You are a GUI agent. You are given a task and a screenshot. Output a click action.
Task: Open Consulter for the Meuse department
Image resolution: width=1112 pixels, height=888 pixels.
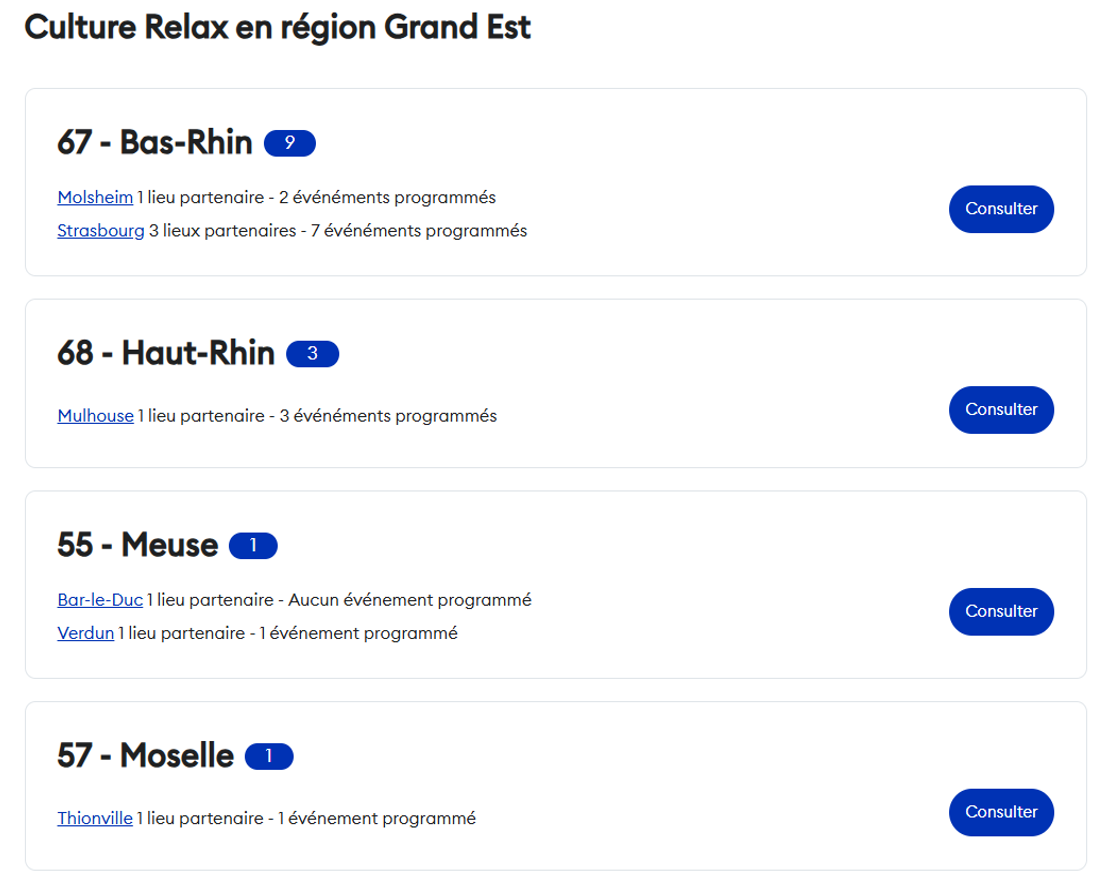tap(1001, 612)
